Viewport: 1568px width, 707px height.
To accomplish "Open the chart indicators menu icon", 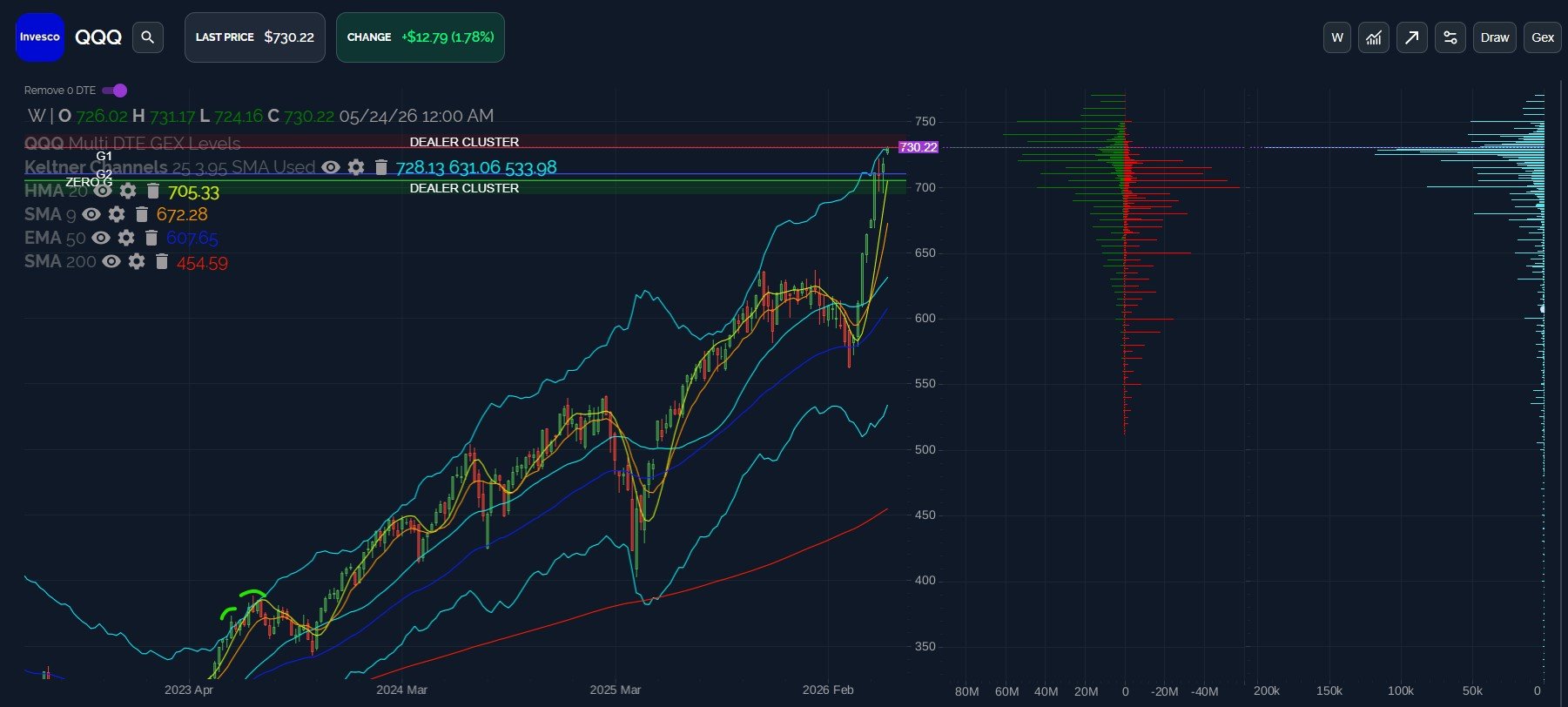I will 1374,37.
